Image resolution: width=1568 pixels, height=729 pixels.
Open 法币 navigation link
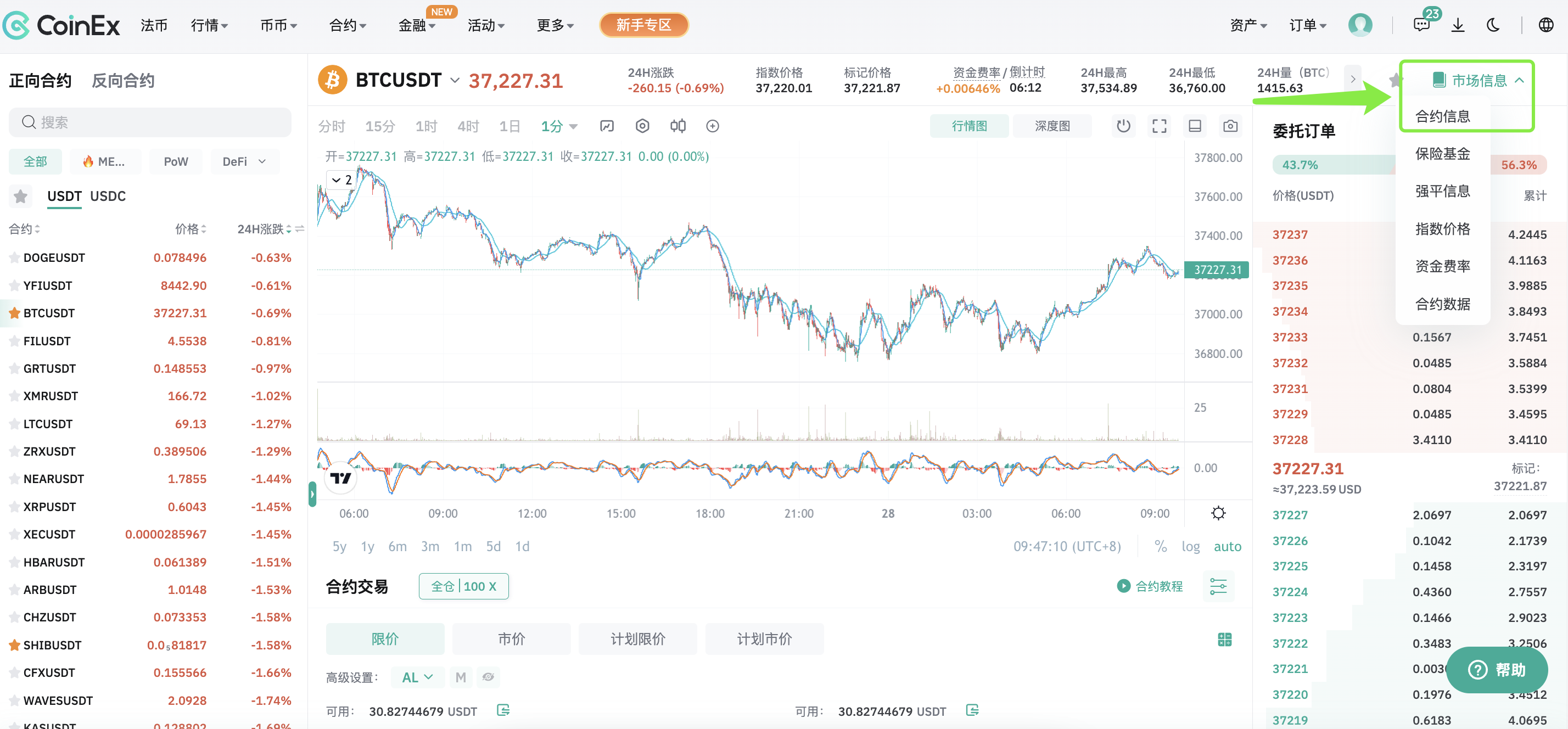tap(154, 25)
